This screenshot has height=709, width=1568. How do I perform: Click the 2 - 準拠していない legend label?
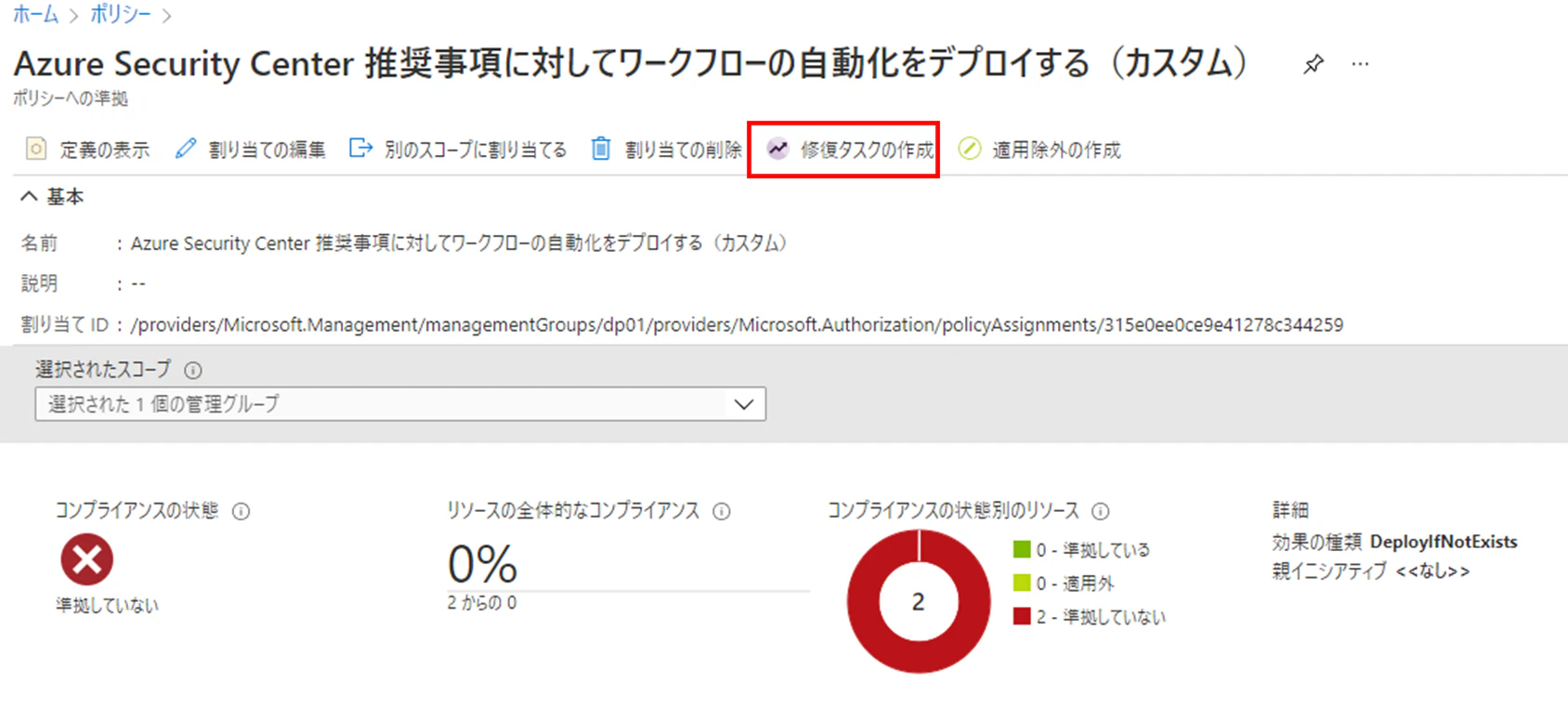pyautogui.click(x=1101, y=617)
